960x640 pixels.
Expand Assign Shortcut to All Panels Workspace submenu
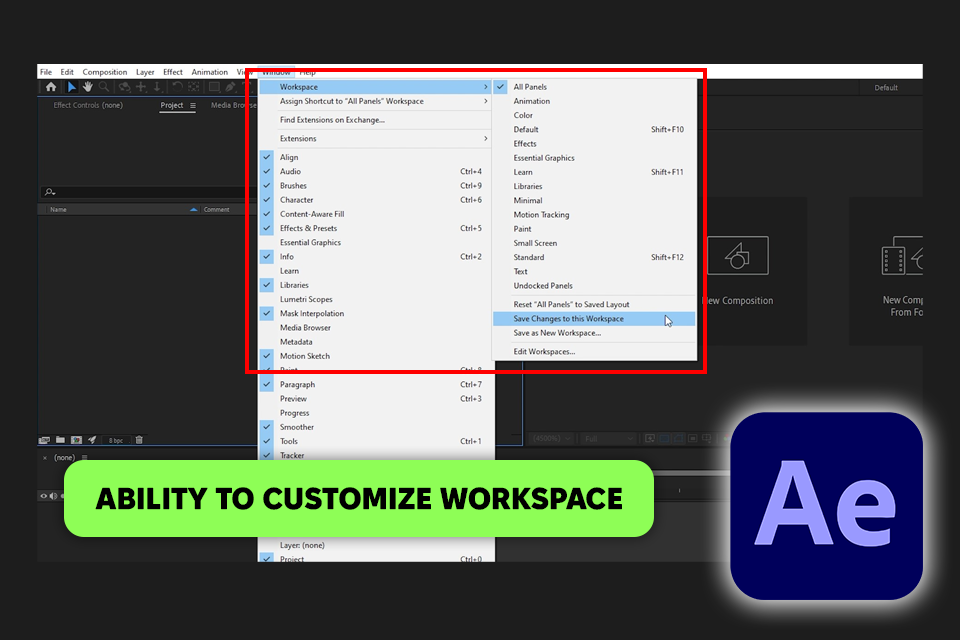click(x=486, y=101)
